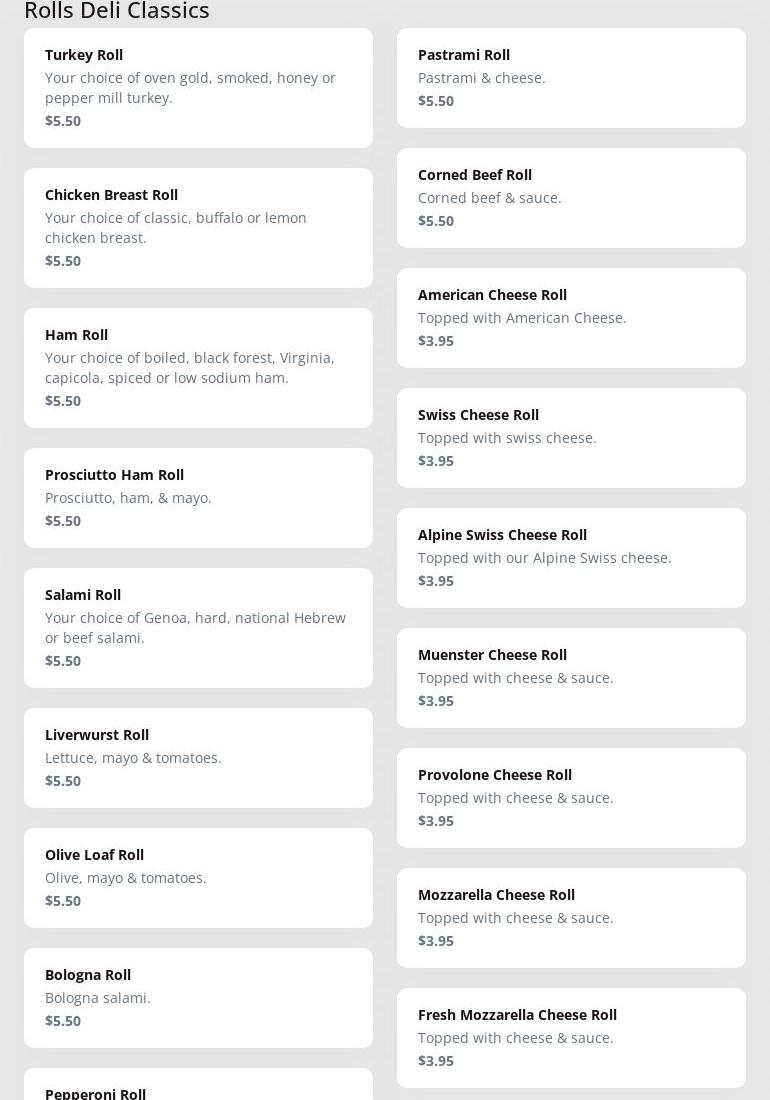This screenshot has height=1100, width=770.
Task: Open the Mozzarella Cheese Roll item
Action: point(571,918)
